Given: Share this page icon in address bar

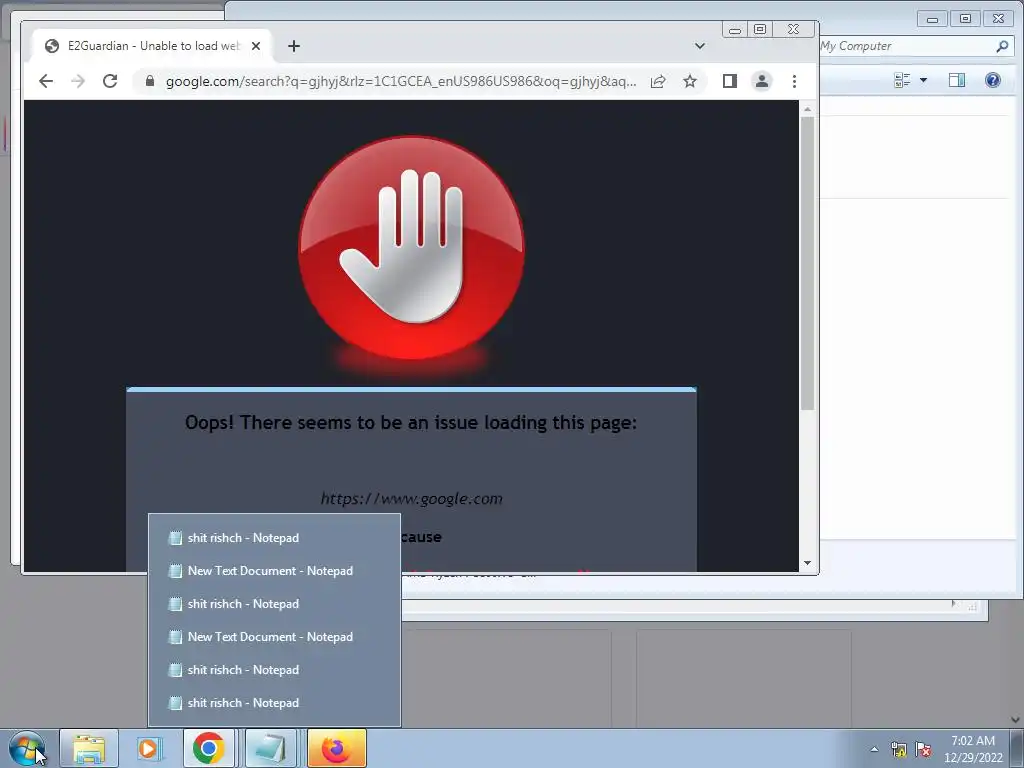Looking at the screenshot, I should [658, 81].
